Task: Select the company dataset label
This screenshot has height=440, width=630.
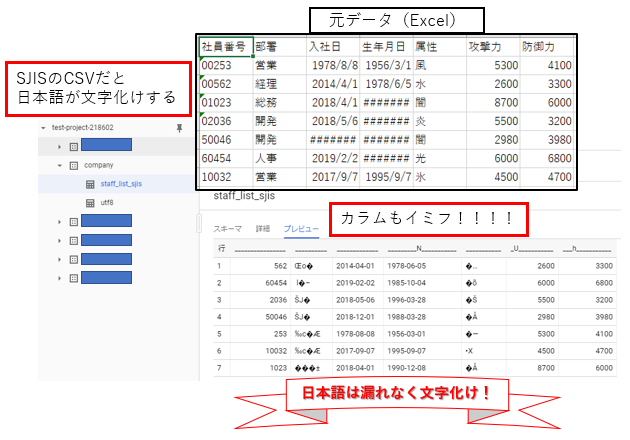Action: pyautogui.click(x=99, y=165)
